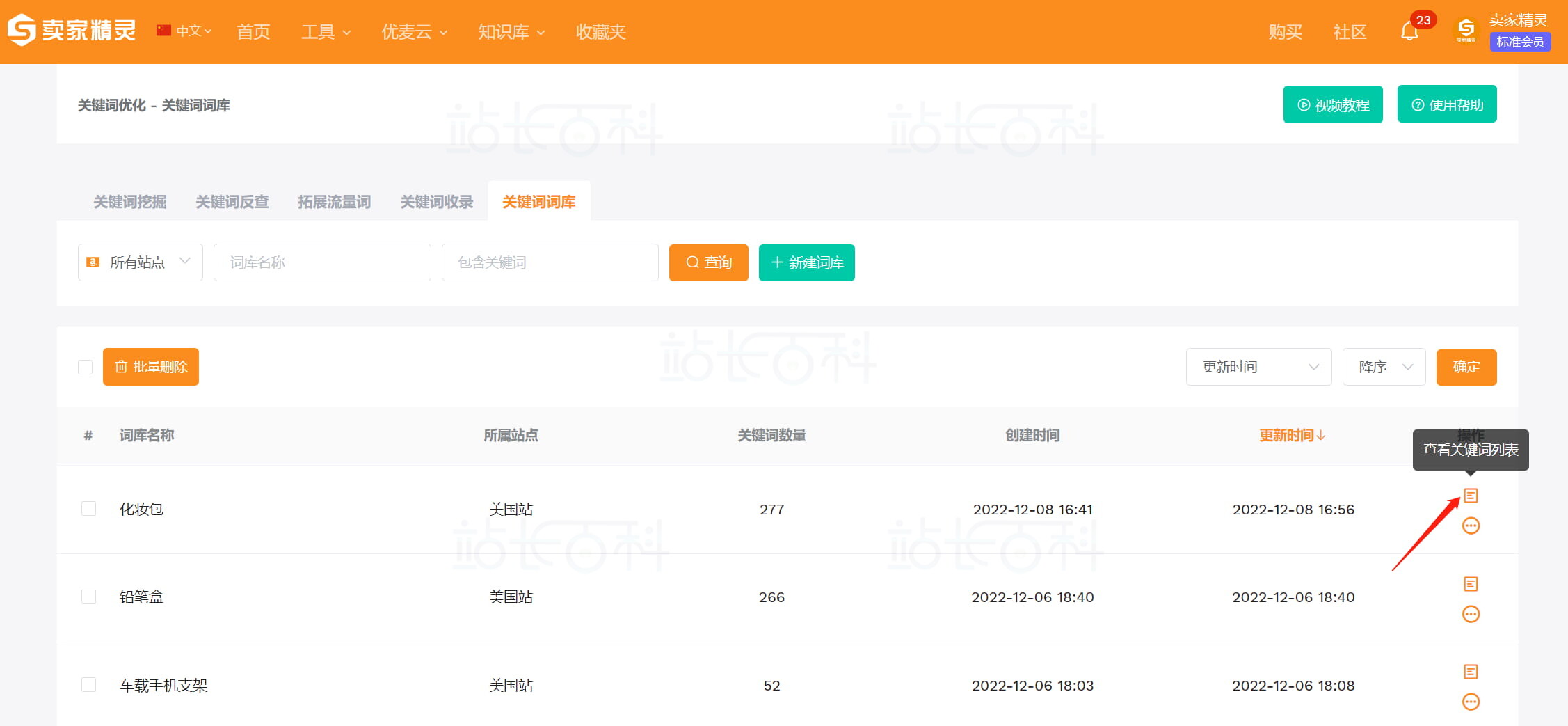Click the notification bell showing 23
Image resolution: width=1568 pixels, height=726 pixels.
coord(1409,31)
